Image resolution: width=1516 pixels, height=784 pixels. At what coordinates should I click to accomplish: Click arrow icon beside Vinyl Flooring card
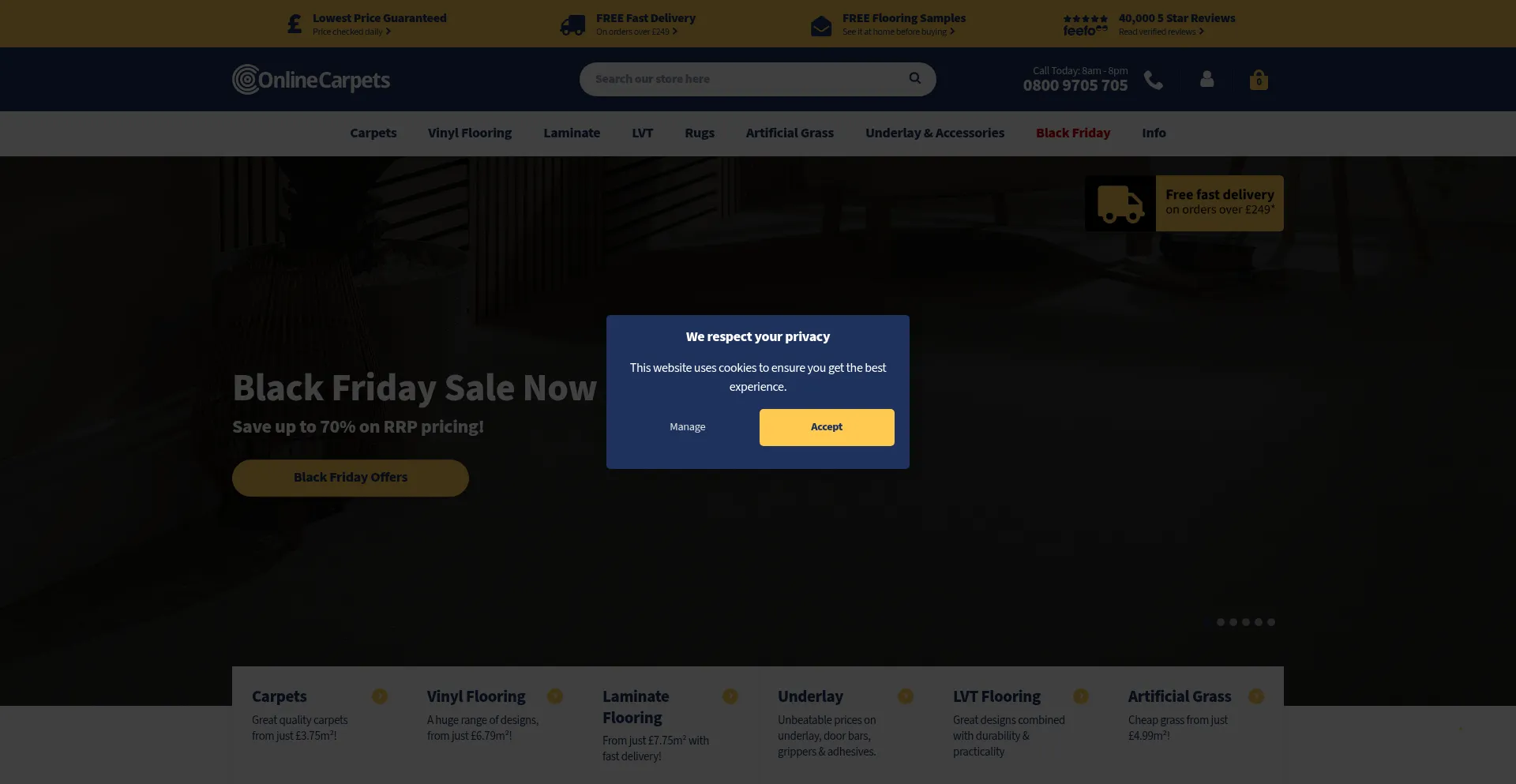[555, 696]
